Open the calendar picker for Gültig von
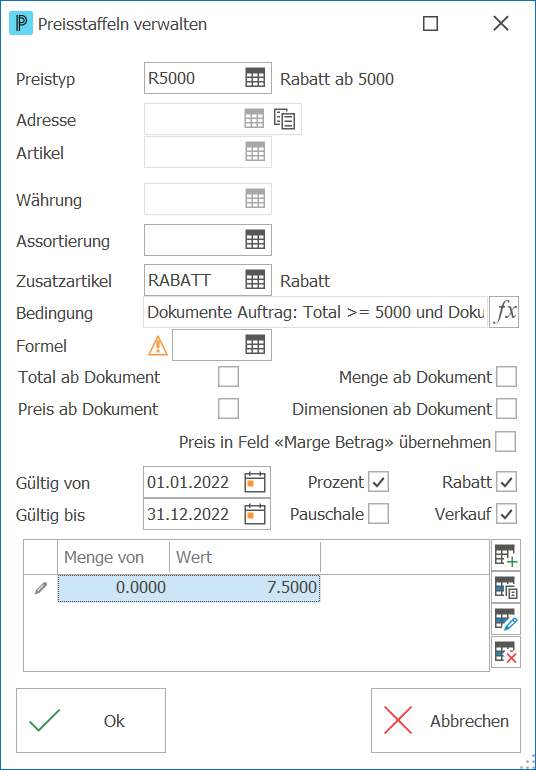The height and width of the screenshot is (770, 536). [x=255, y=482]
